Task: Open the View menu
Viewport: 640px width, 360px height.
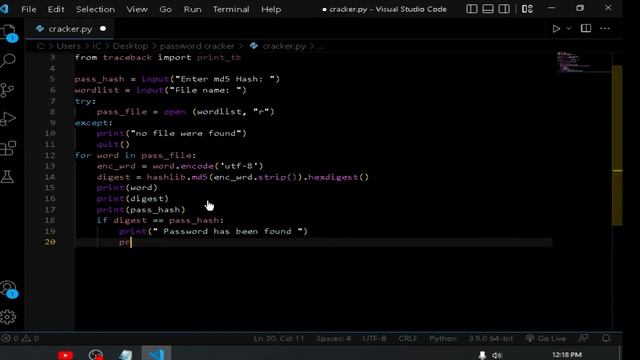Action: pyautogui.click(x=137, y=9)
